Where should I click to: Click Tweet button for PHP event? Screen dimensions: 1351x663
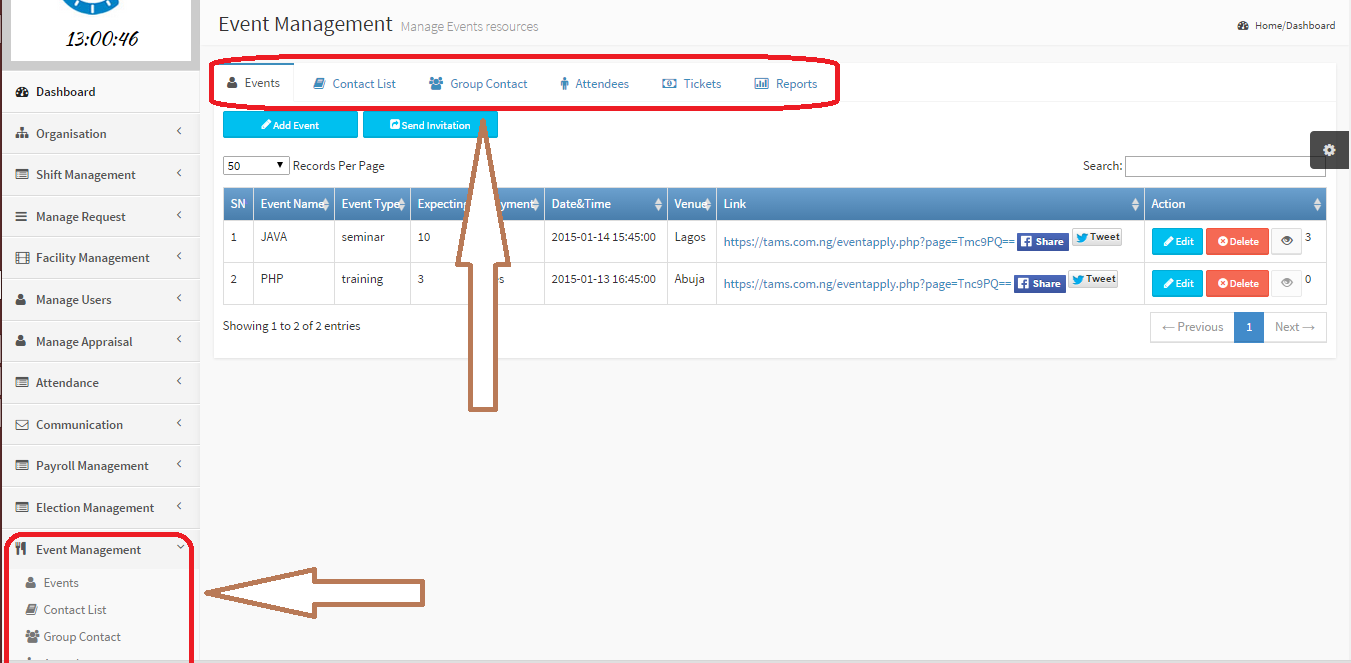point(1093,280)
